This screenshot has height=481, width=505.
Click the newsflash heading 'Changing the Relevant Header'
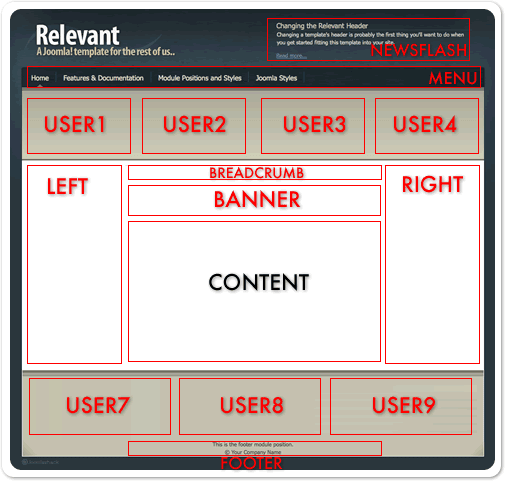(x=322, y=26)
